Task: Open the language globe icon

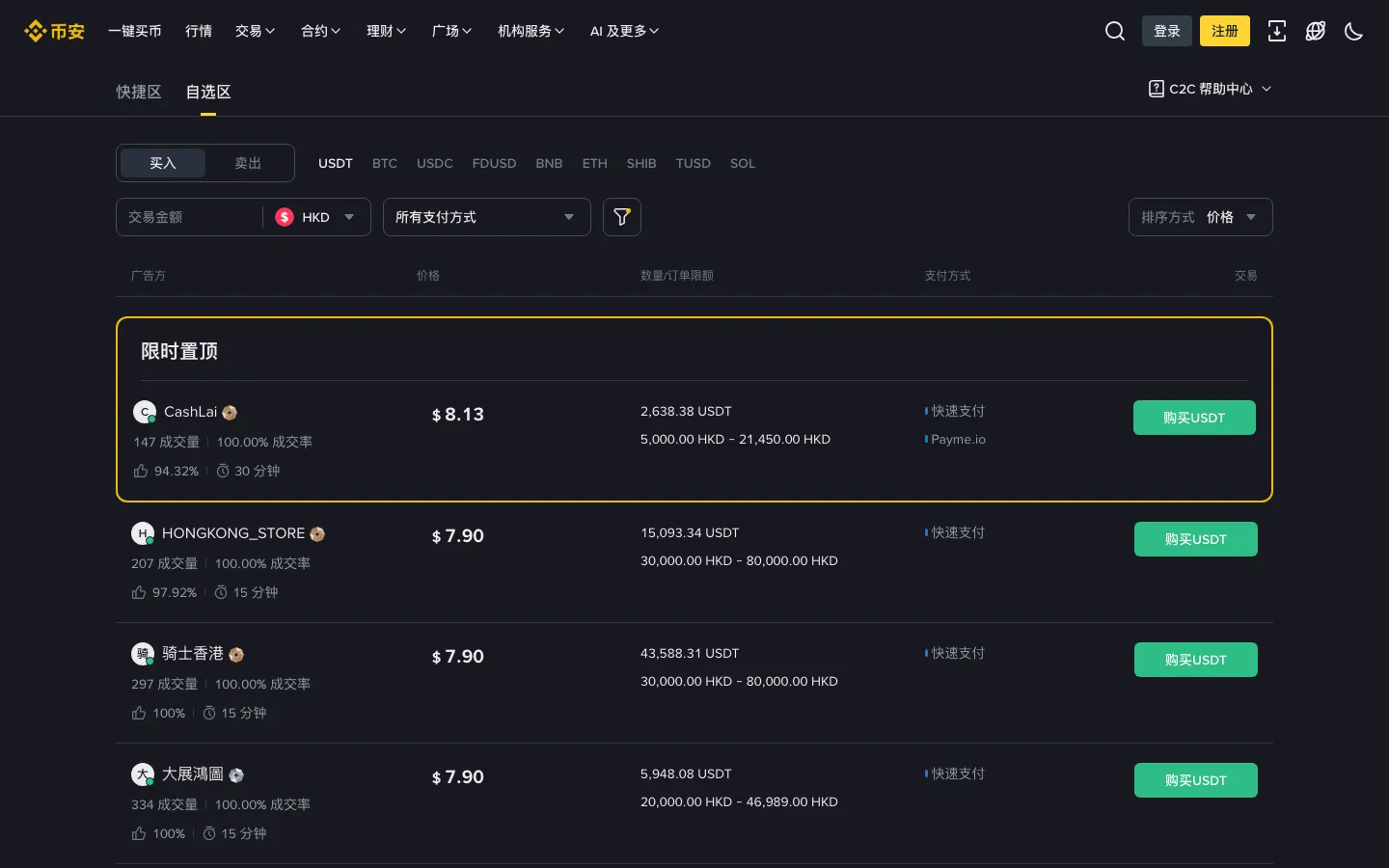Action: pos(1316,31)
